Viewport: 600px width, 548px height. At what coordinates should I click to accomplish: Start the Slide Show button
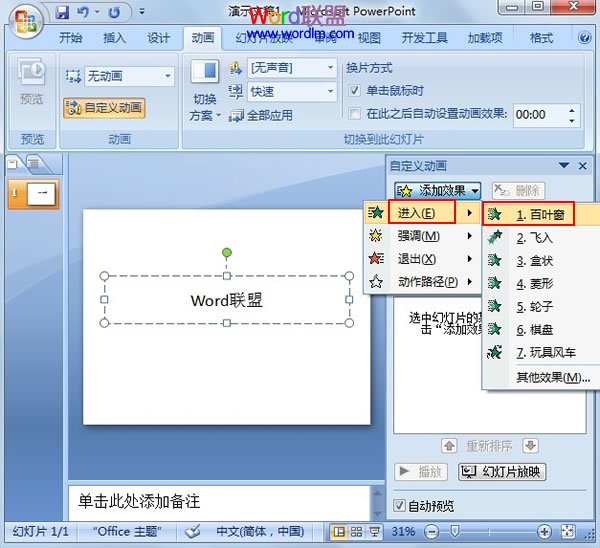click(x=502, y=471)
